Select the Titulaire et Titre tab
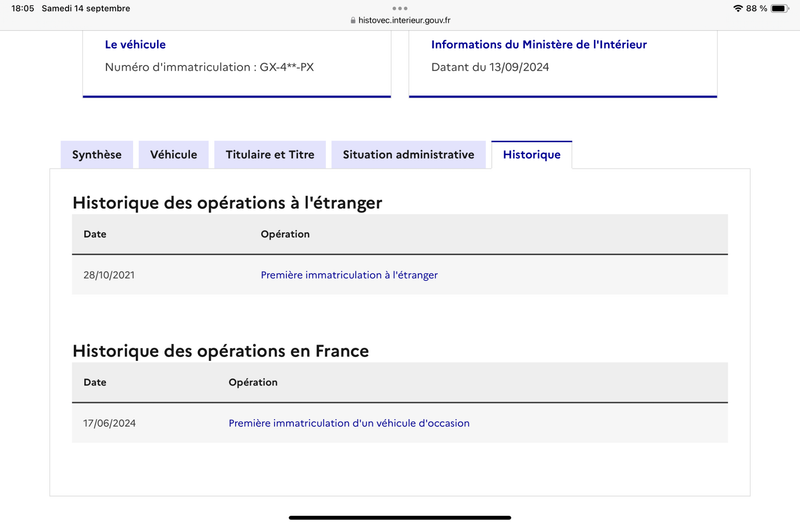This screenshot has width=800, height=525. (x=270, y=155)
